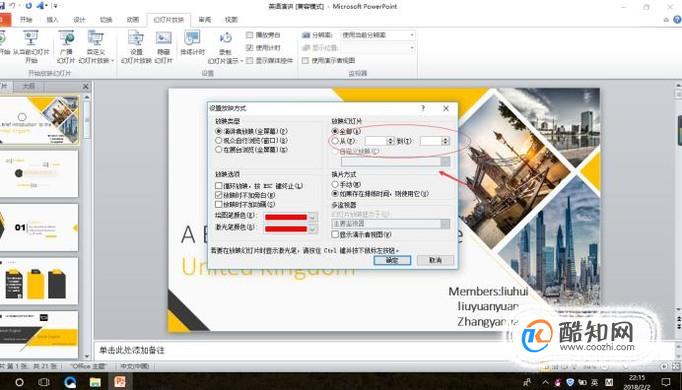This screenshot has width=682, height=390.
Task: Show hidden system tray icons
Action: (x=545, y=382)
